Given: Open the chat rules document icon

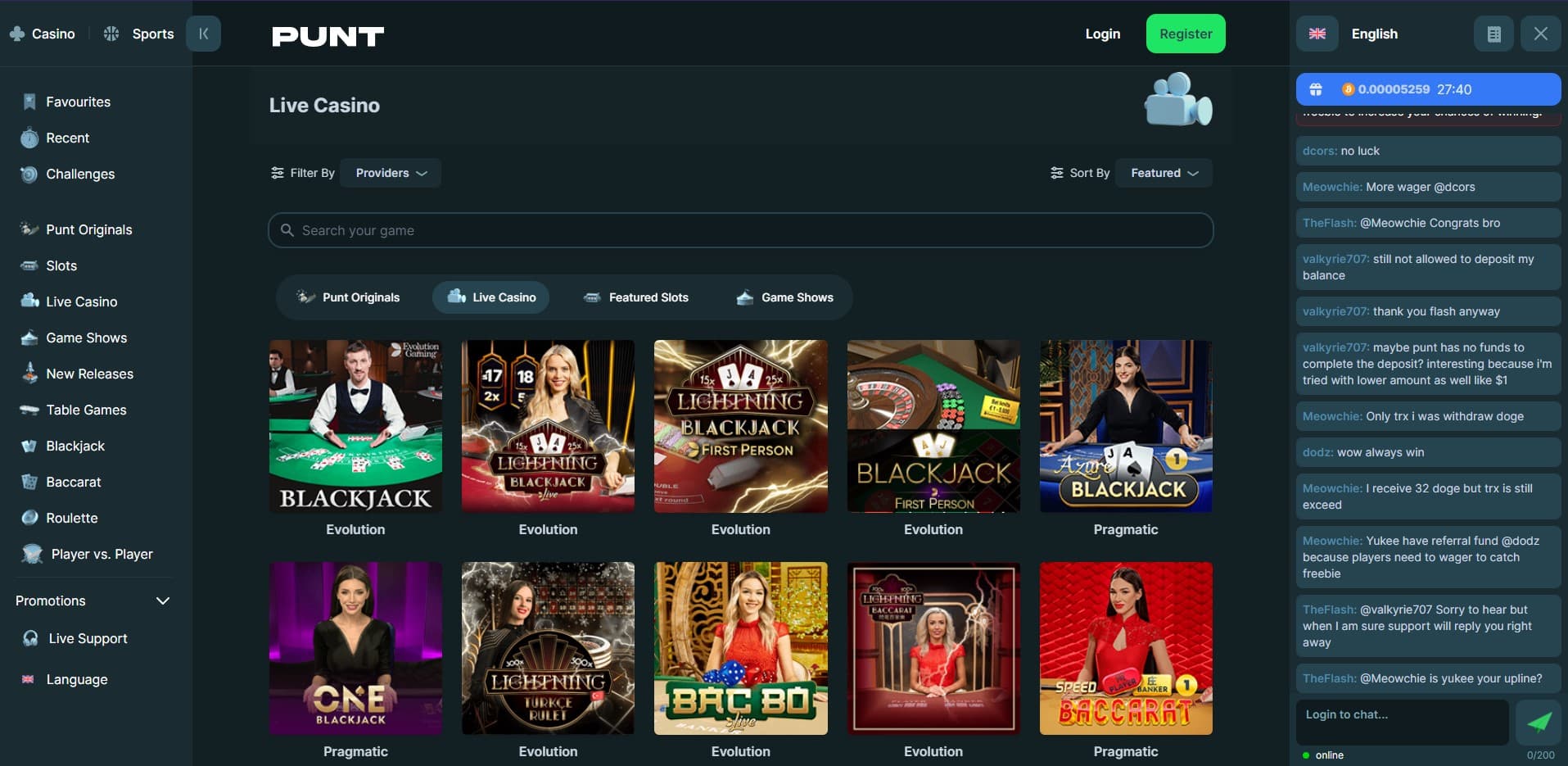Looking at the screenshot, I should click(x=1493, y=34).
